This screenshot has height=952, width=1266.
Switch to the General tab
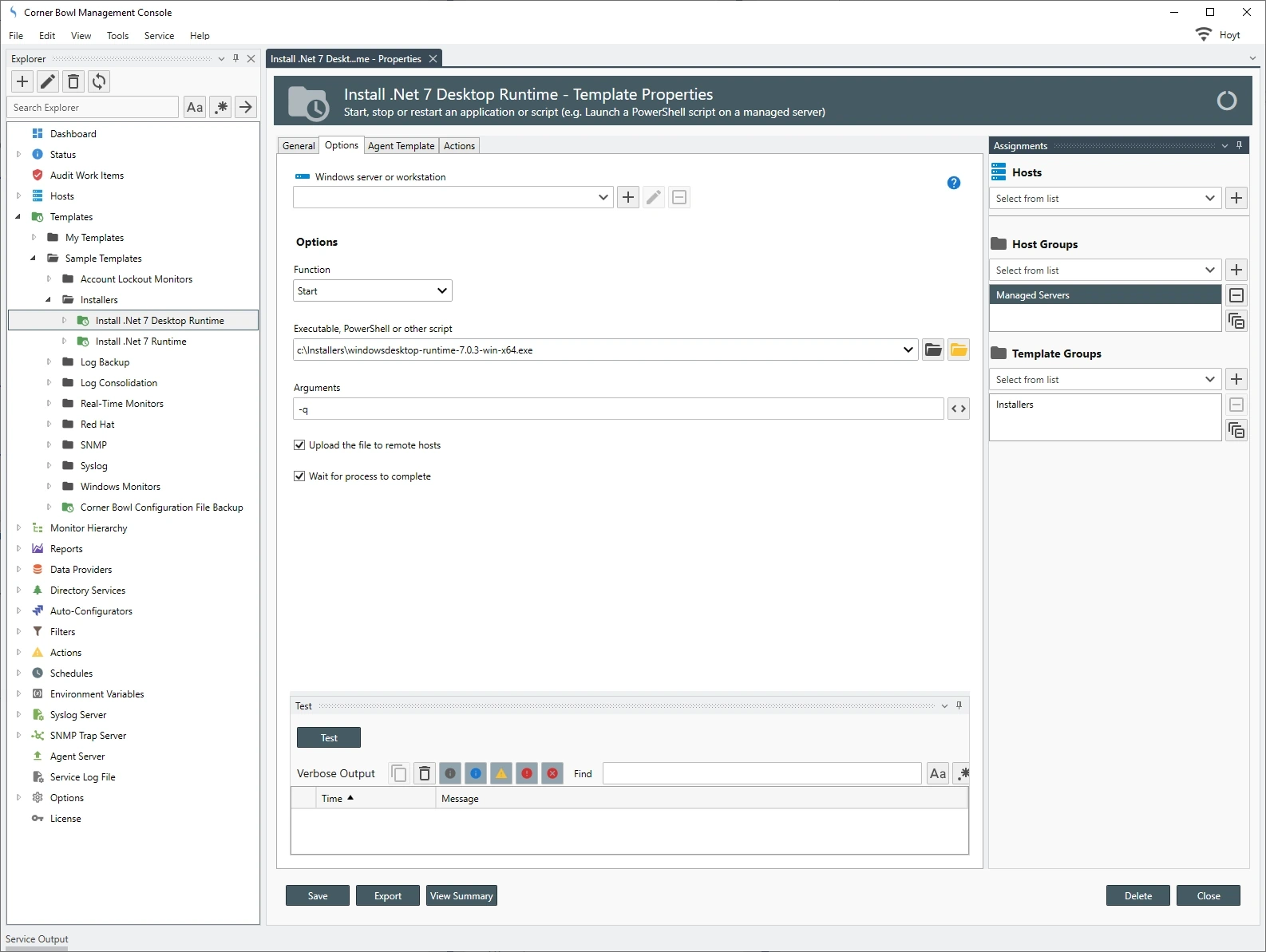pos(299,146)
